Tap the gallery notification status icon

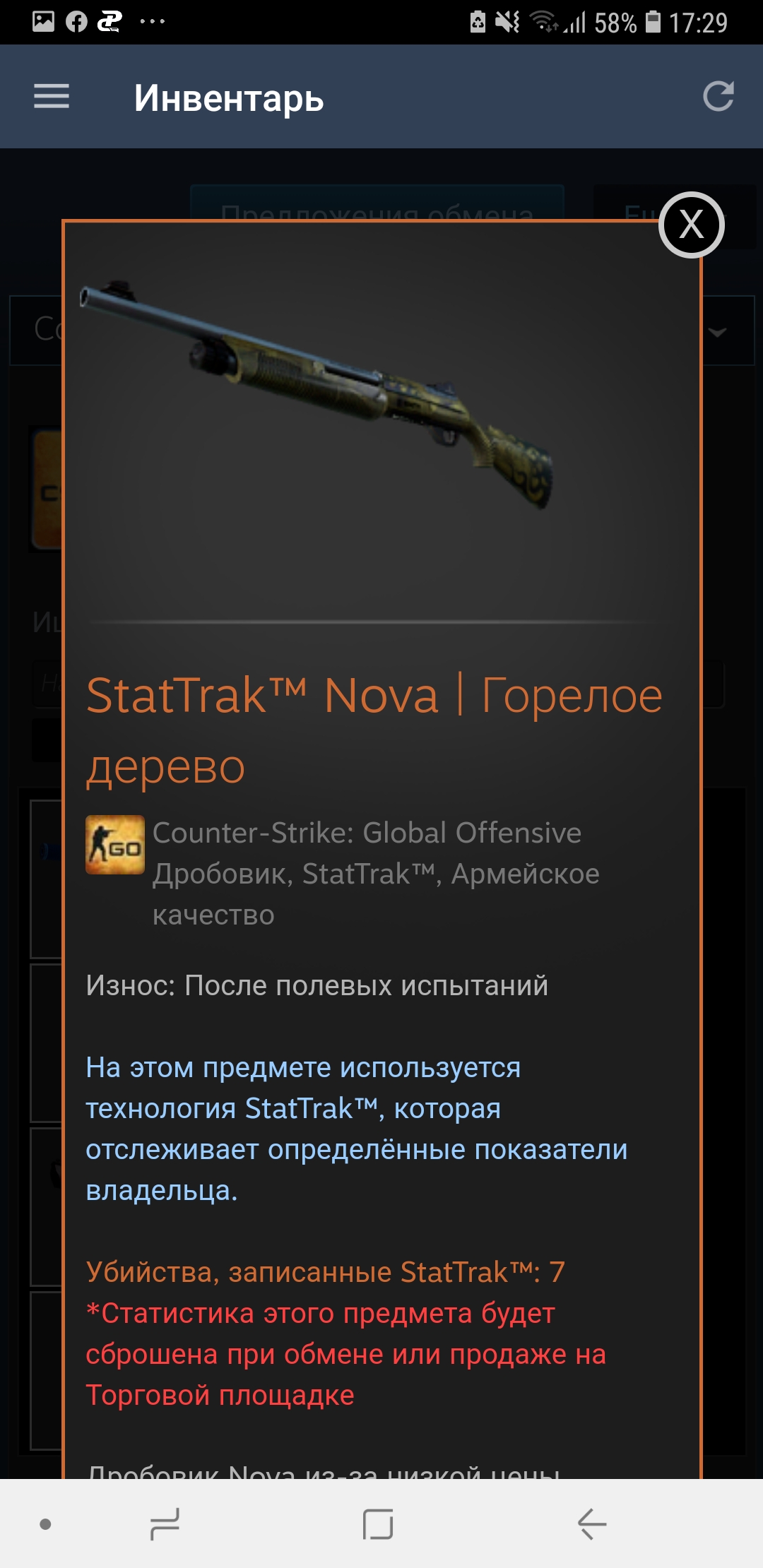pos(43,22)
